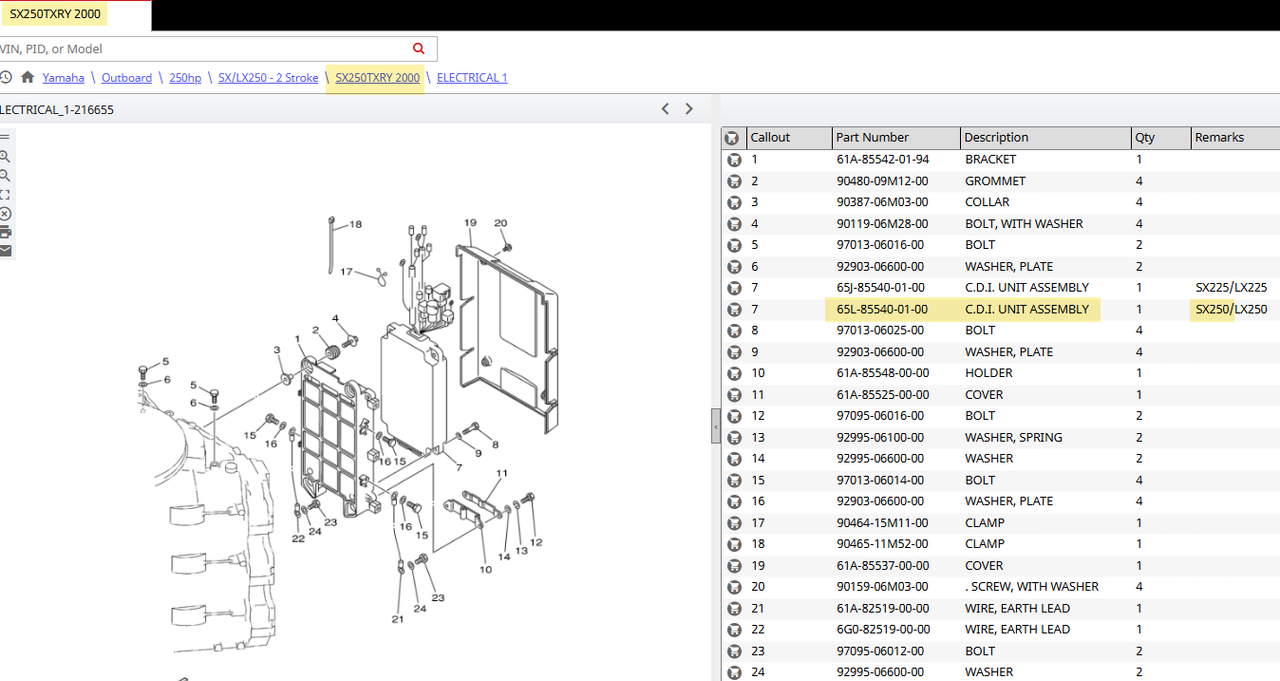This screenshot has width=1280, height=681.
Task: Focus the VIN, PID, or Model search field
Action: coord(205,48)
